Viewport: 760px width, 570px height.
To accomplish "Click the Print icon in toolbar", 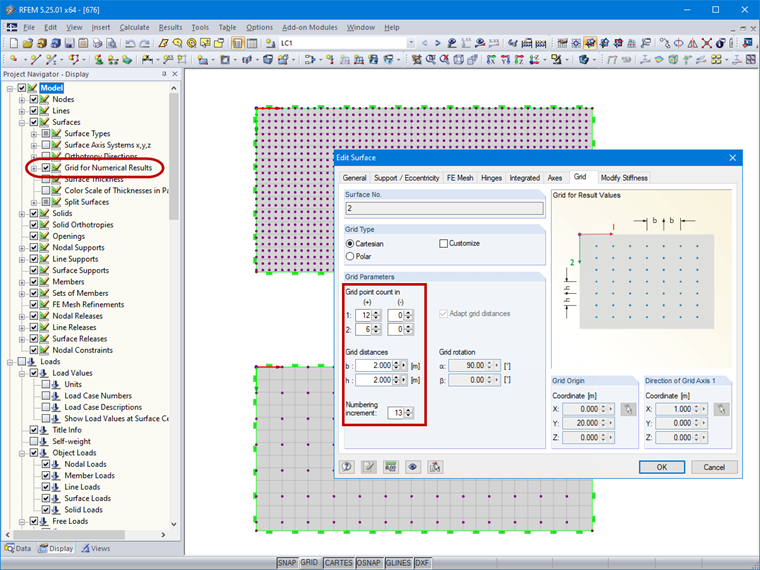I will (x=97, y=43).
